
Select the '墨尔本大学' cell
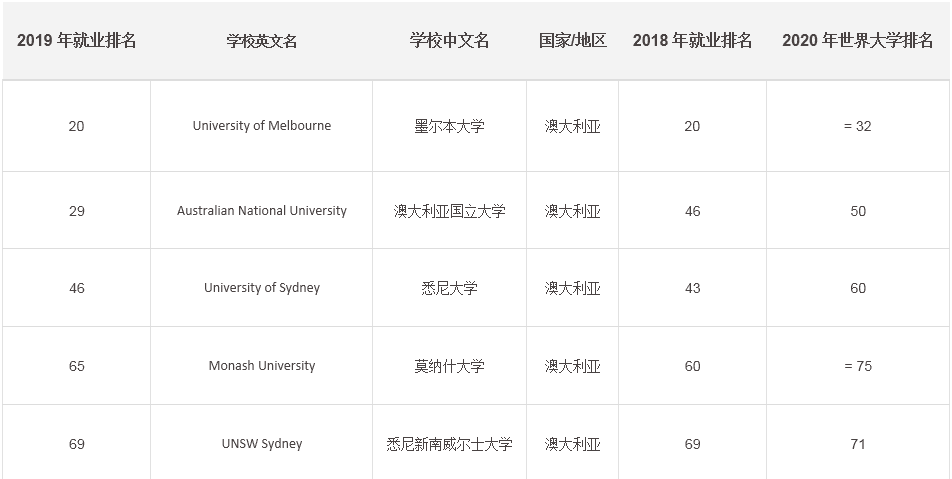(449, 126)
